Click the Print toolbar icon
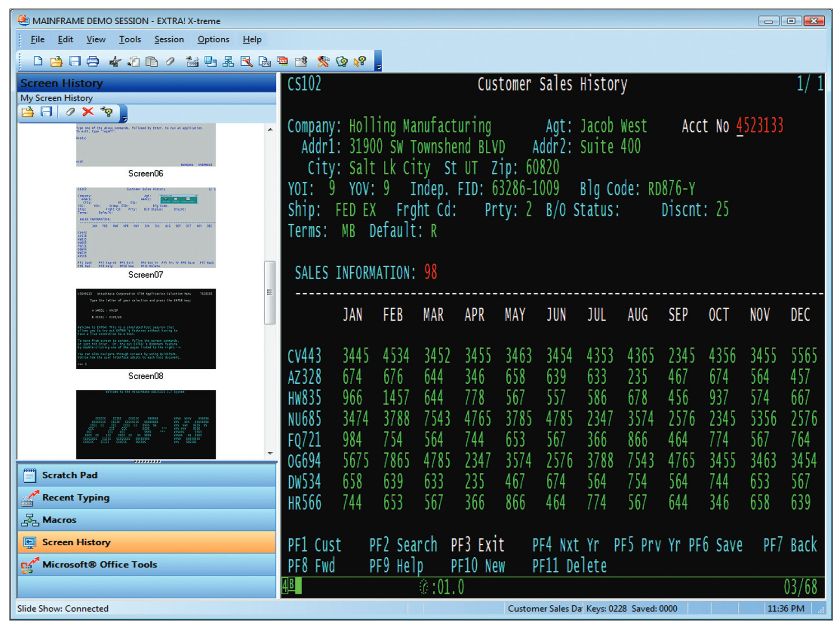840x626 pixels. pos(93,60)
